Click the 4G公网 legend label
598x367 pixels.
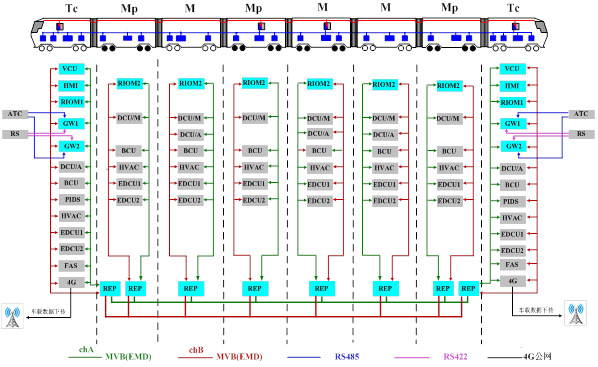(537, 357)
